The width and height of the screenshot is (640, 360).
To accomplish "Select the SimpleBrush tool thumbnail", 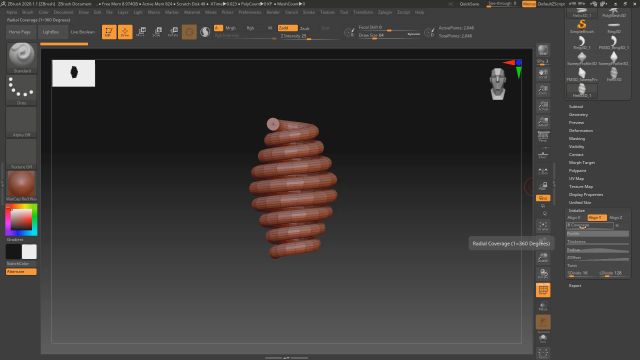I will tap(582, 27).
